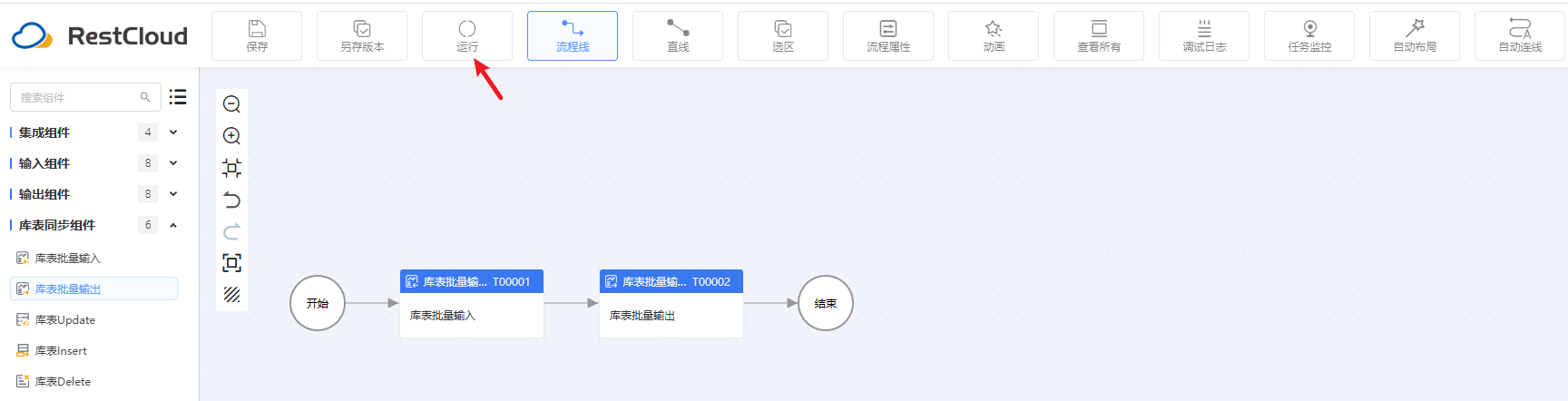Expand the 输出组件 category
Viewport: 1568px width, 401px height.
(173, 194)
